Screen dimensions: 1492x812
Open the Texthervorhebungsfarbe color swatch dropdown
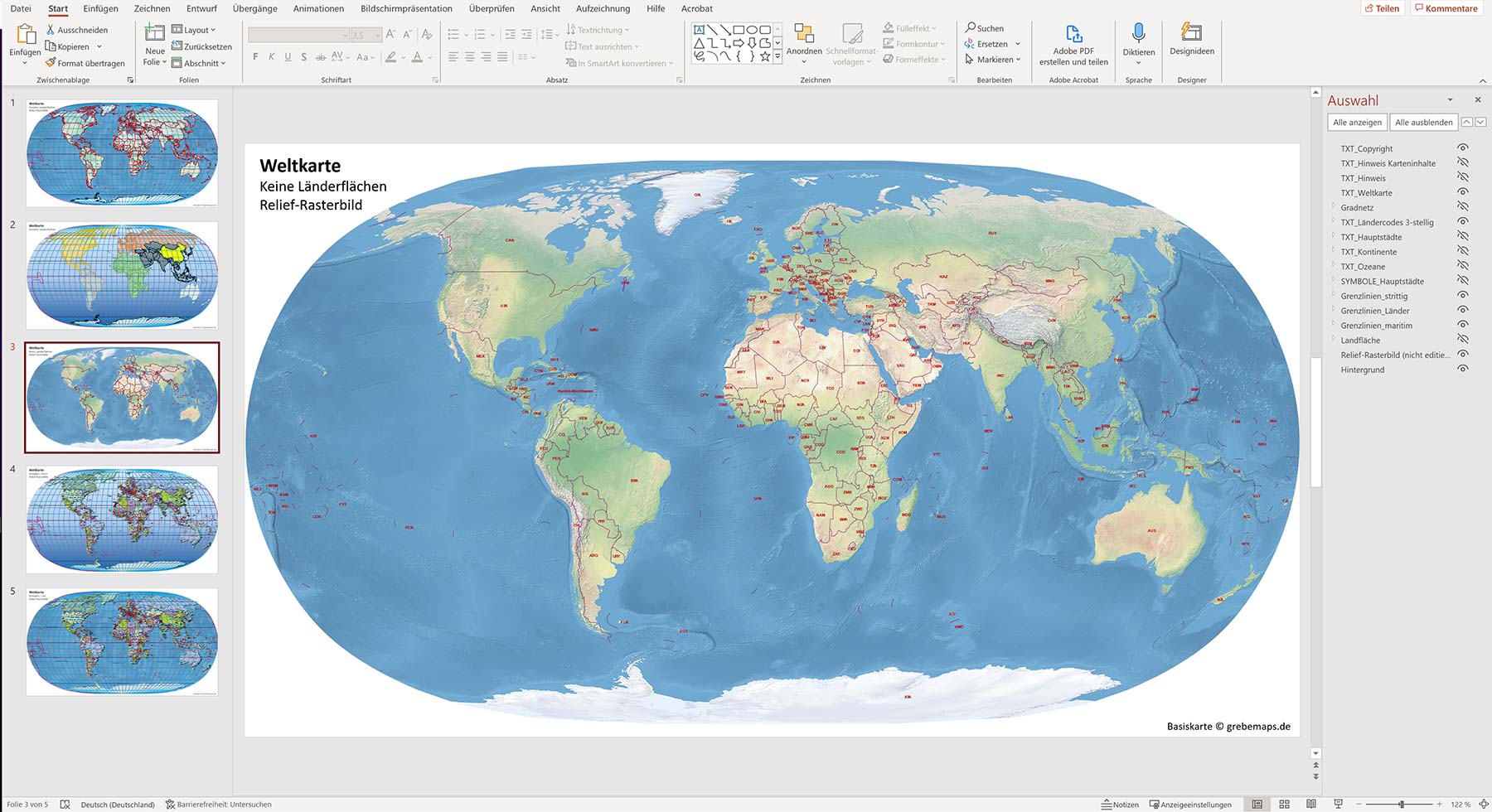[404, 57]
